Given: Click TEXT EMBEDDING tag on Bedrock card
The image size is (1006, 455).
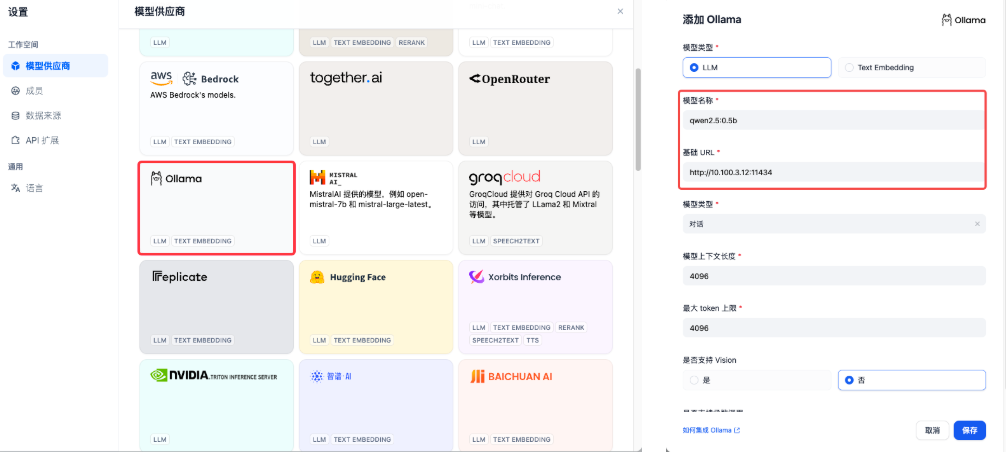Looking at the screenshot, I should click(x=203, y=141).
